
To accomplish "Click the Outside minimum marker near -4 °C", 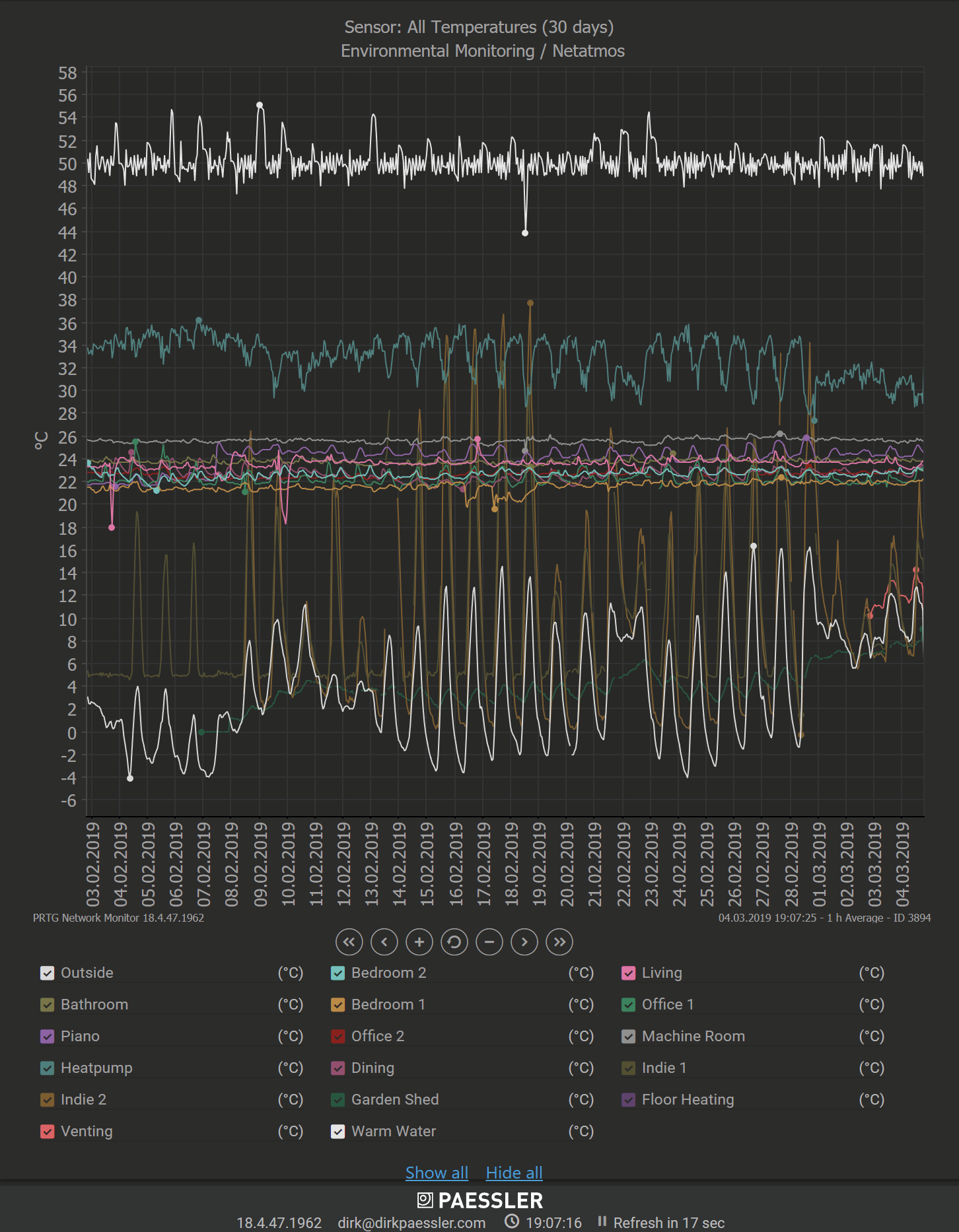I will tap(130, 778).
